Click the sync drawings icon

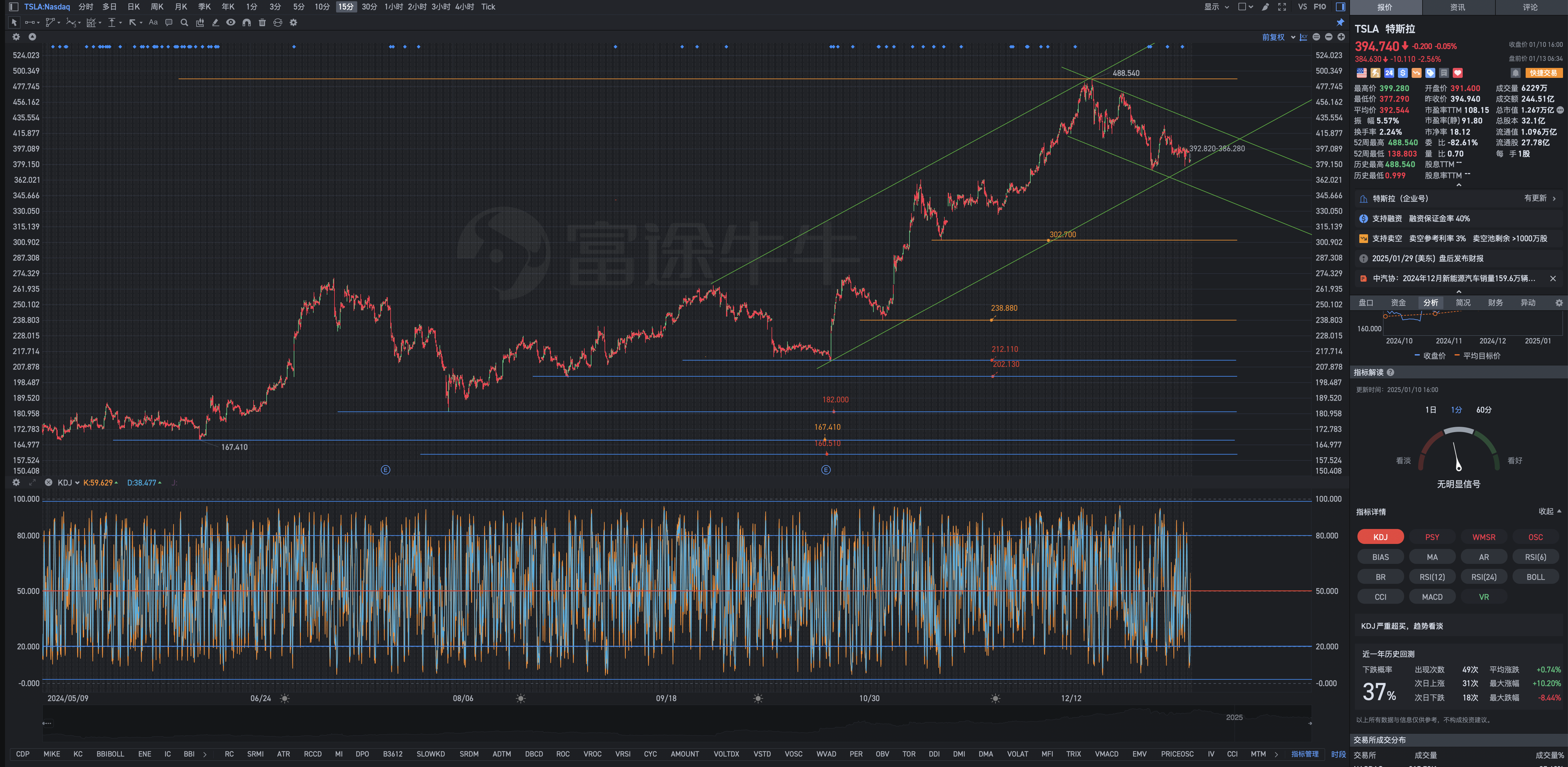(x=278, y=22)
